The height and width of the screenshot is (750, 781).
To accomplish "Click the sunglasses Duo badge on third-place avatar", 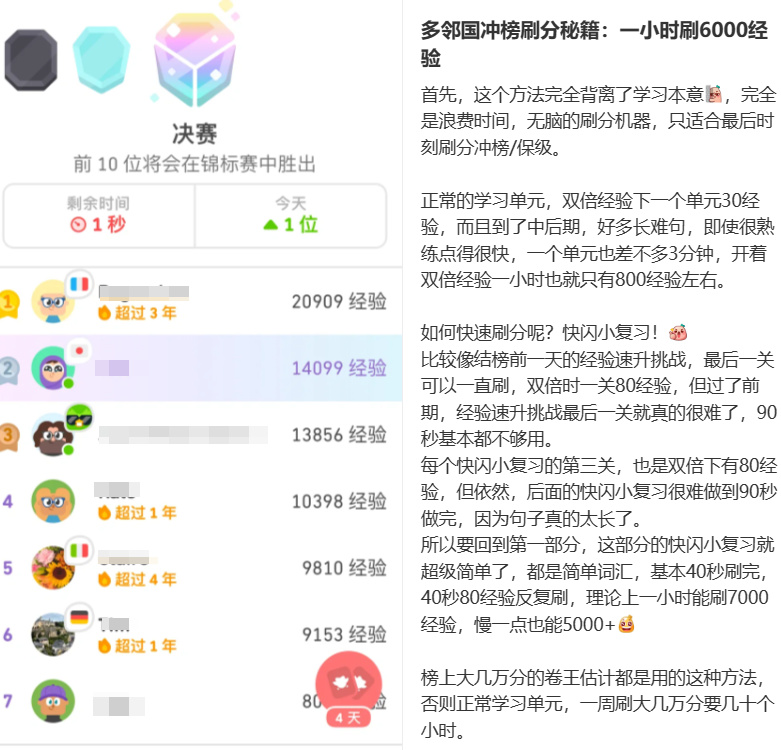I will point(79,417).
